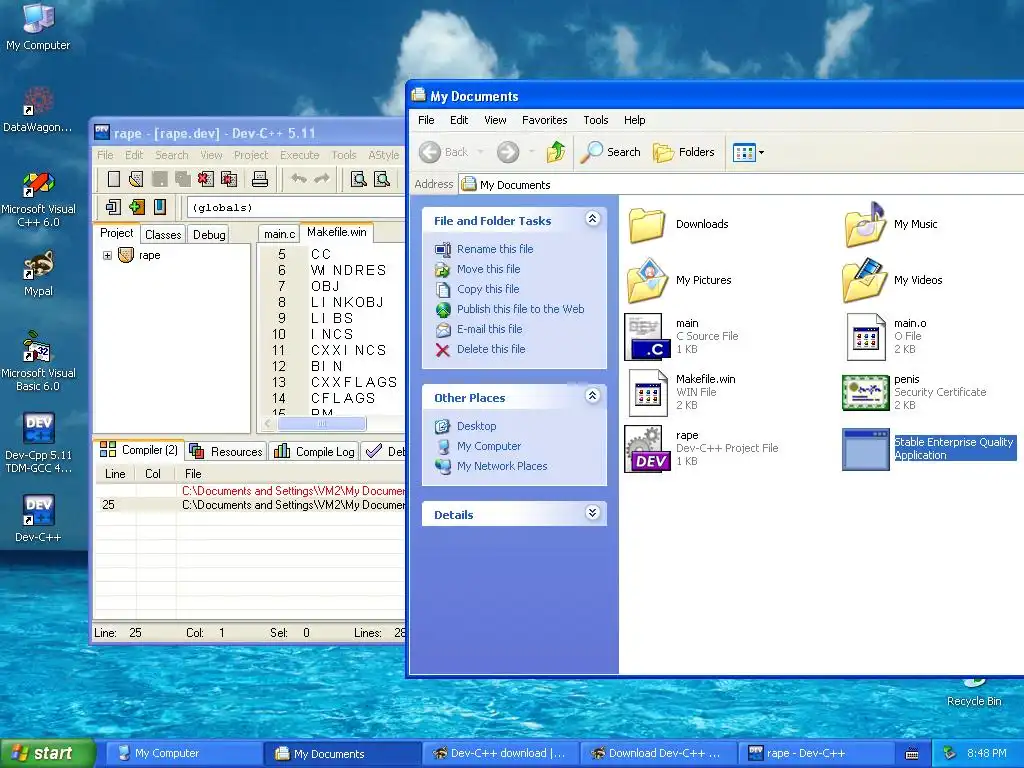Switch to the Compile Log tab
1024x768 pixels.
coord(315,451)
